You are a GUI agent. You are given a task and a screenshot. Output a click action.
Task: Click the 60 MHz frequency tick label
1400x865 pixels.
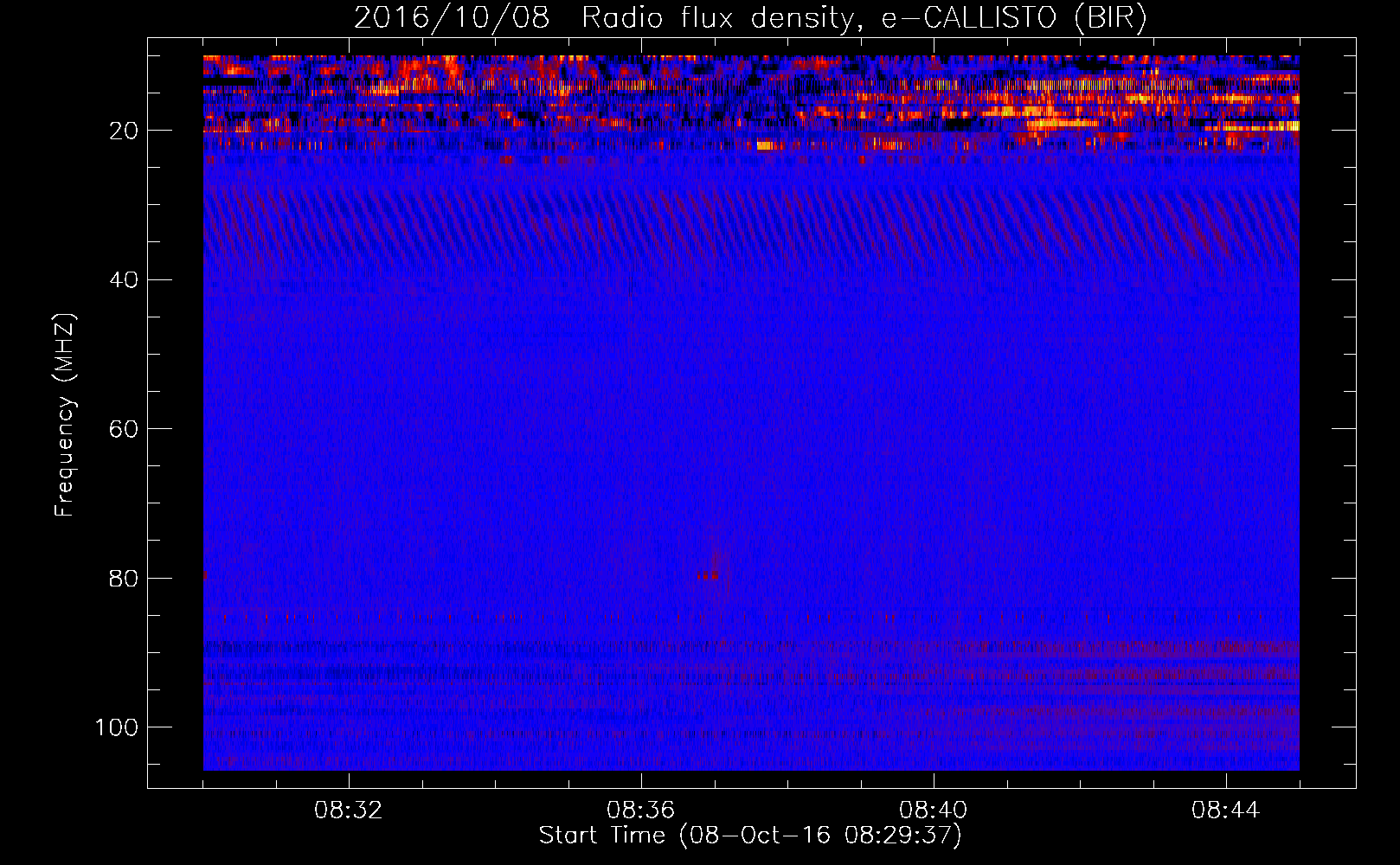[124, 429]
